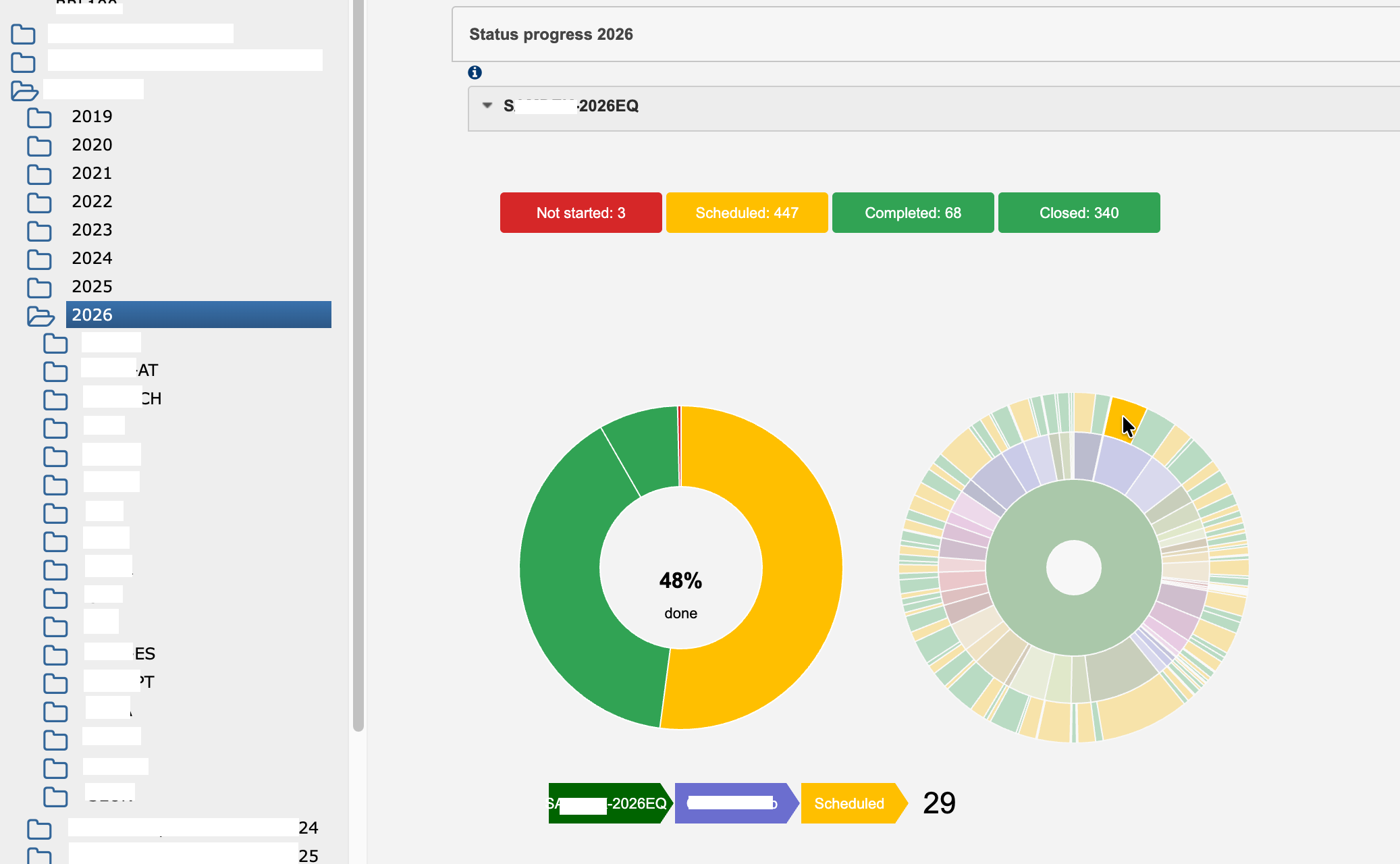1400x864 pixels.
Task: Collapse the open 2026 folder icon
Action: click(x=41, y=315)
